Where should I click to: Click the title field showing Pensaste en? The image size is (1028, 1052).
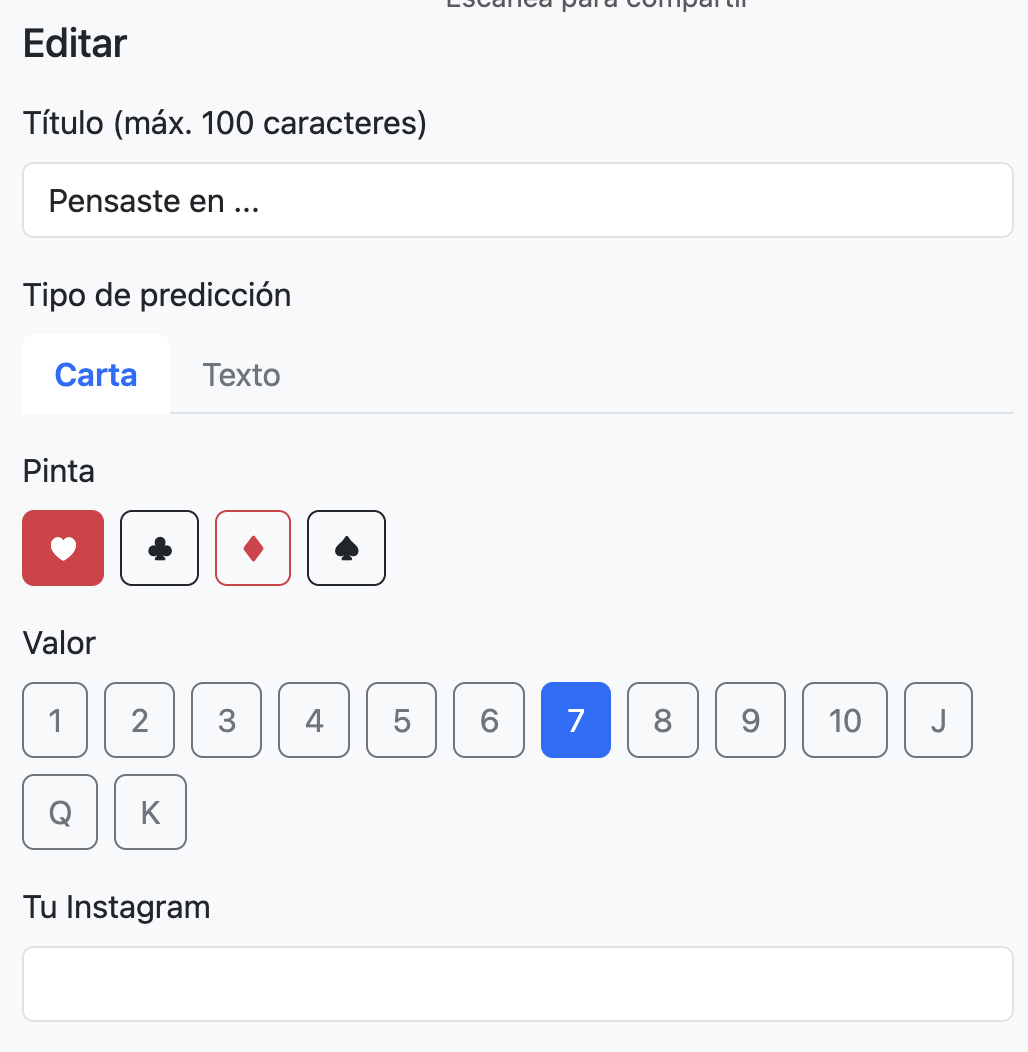coord(517,200)
